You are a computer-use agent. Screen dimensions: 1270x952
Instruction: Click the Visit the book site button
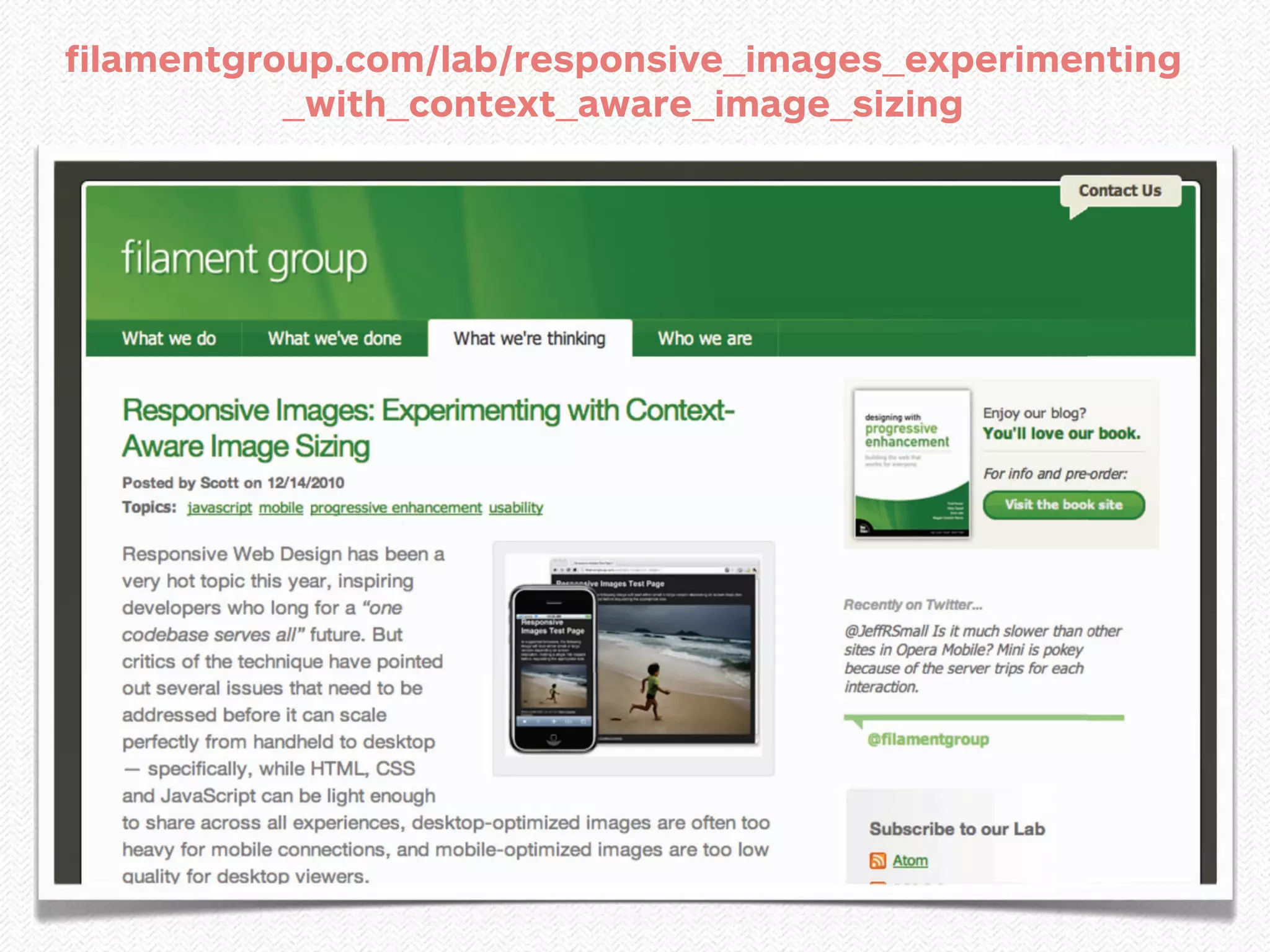point(1064,505)
